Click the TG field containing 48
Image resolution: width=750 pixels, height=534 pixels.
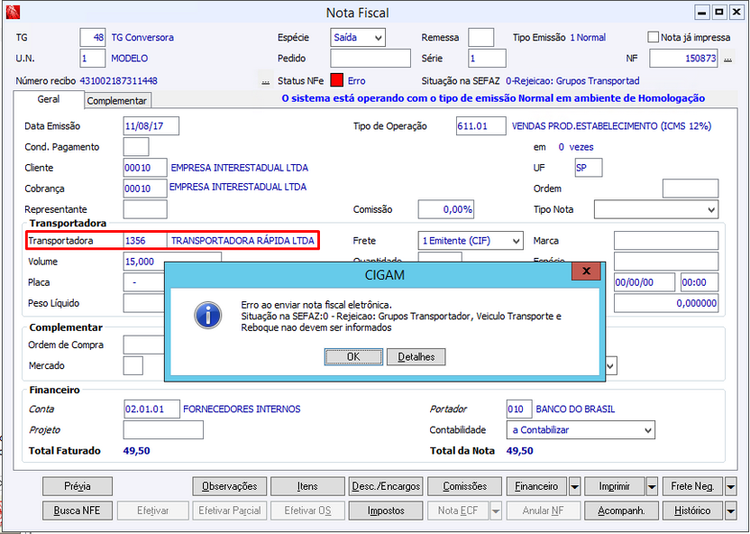click(x=92, y=37)
